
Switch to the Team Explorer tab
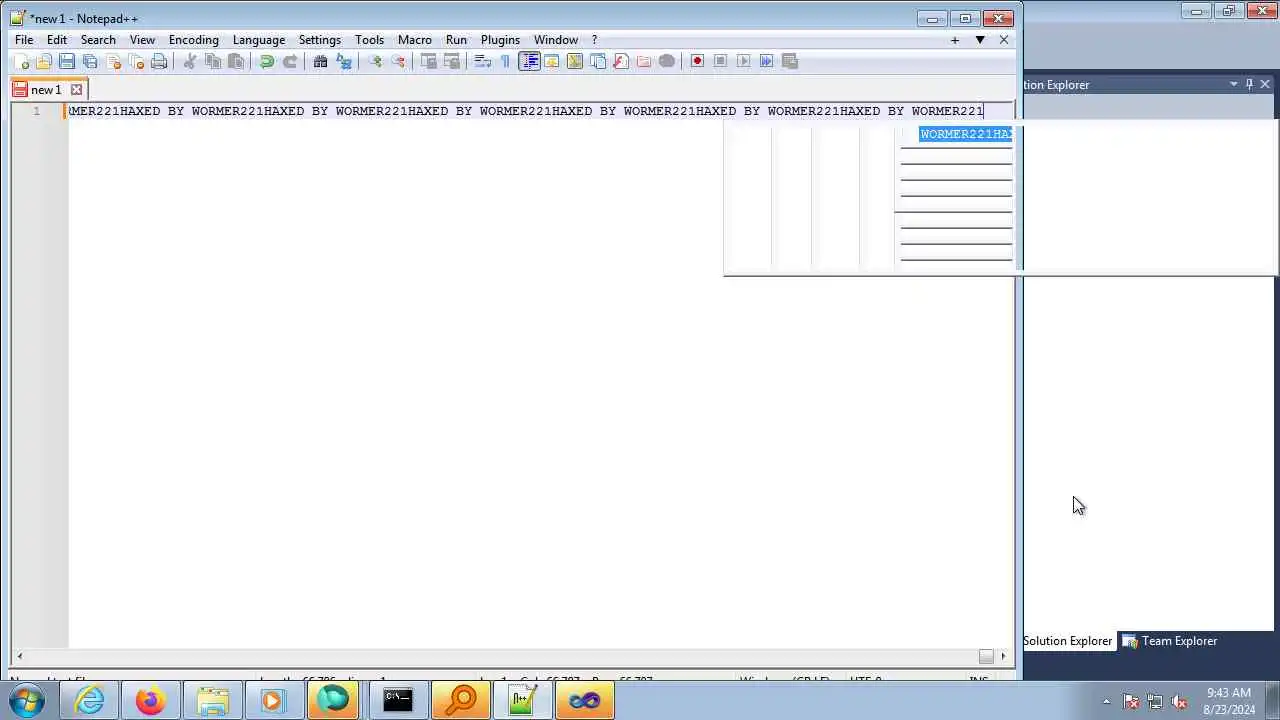(1169, 641)
